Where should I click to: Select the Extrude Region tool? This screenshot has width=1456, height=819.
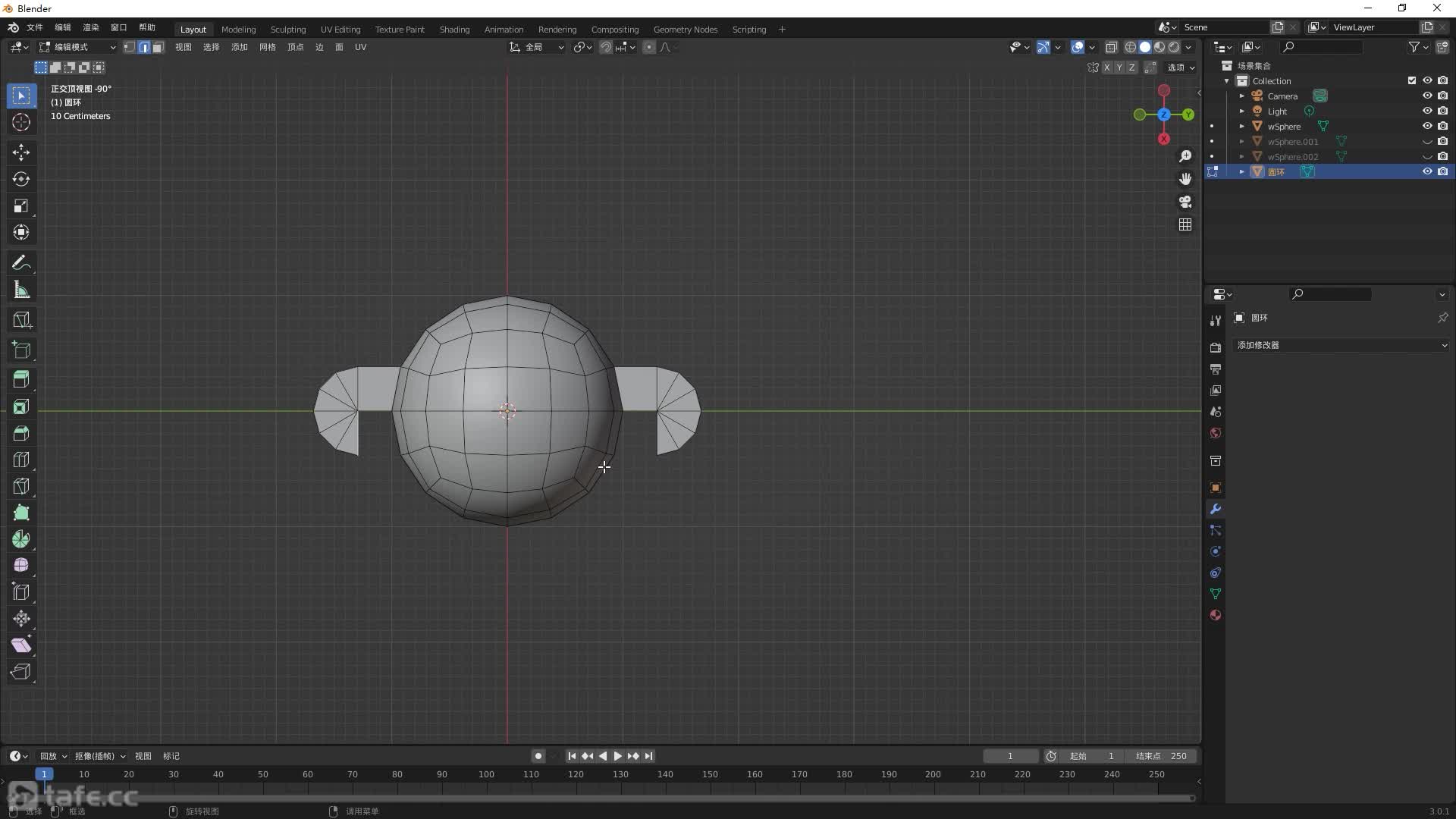[21, 379]
